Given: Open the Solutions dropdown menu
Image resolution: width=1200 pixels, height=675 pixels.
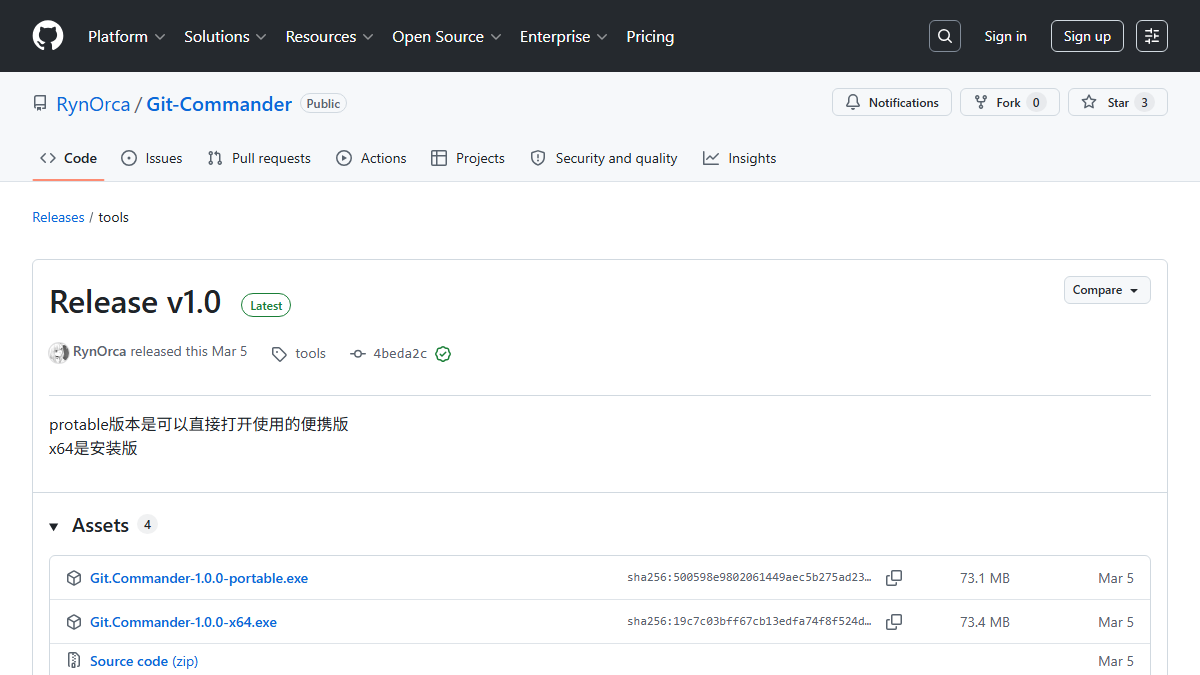Looking at the screenshot, I should (225, 36).
